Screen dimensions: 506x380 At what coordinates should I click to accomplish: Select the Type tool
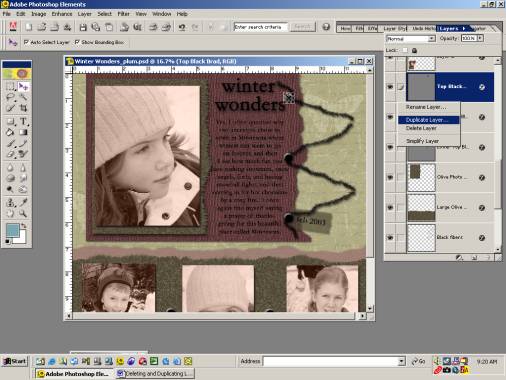click(x=23, y=121)
